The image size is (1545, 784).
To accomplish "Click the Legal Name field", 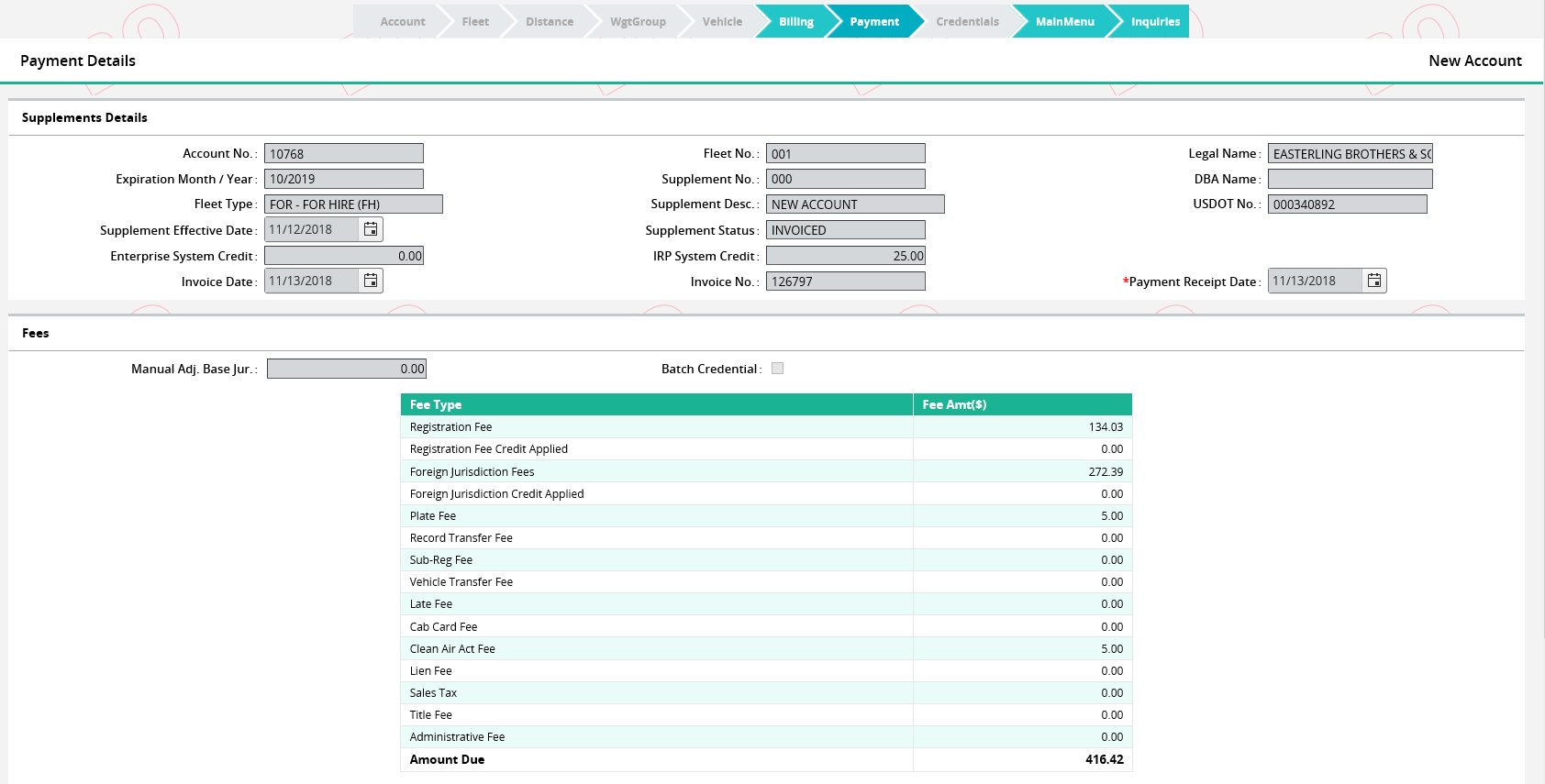I will click(1350, 153).
